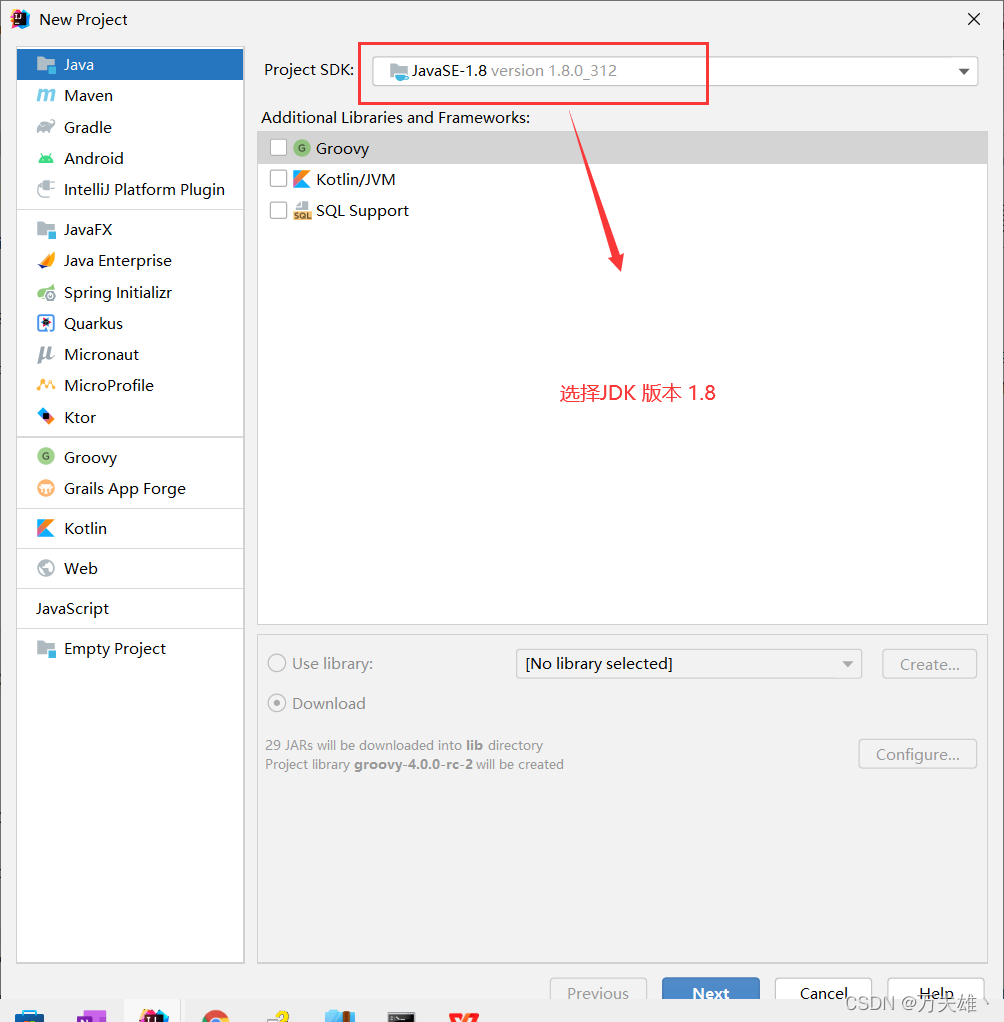The width and height of the screenshot is (1004, 1022).
Task: Click the Create... library button
Action: pyautogui.click(x=929, y=664)
